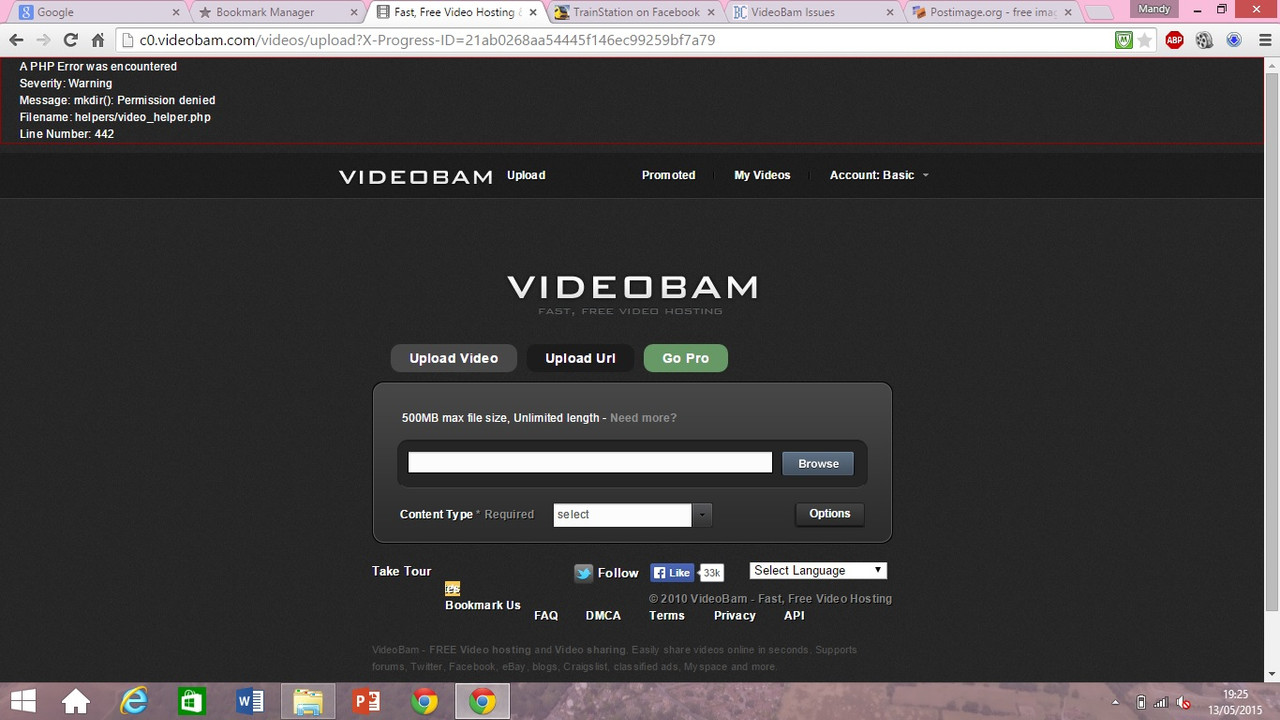Click the green shield extension icon in address bar
This screenshot has width=1280, height=720.
pyautogui.click(x=1124, y=40)
